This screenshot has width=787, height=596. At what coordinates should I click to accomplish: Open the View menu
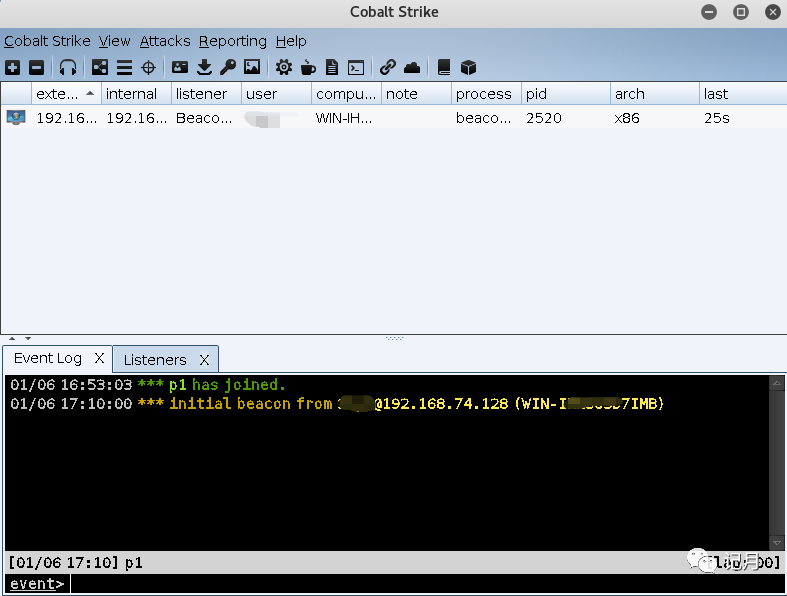[x=114, y=41]
